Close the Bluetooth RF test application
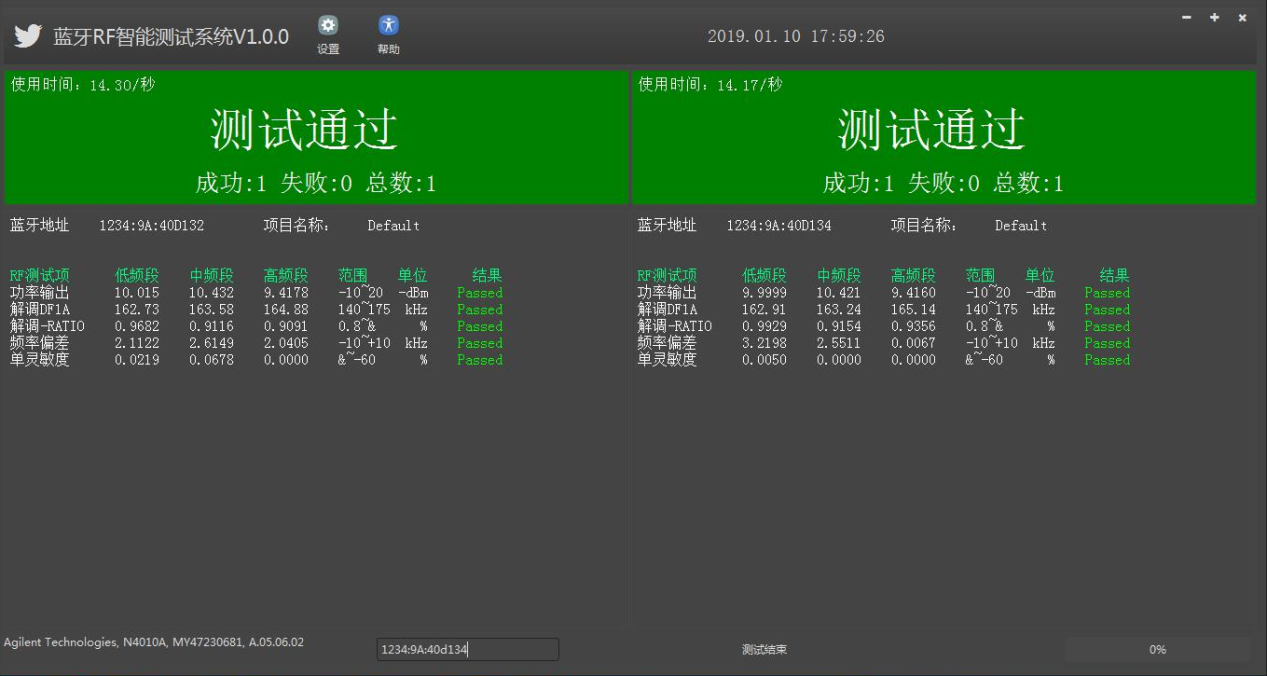This screenshot has height=676, width=1267. (1242, 18)
